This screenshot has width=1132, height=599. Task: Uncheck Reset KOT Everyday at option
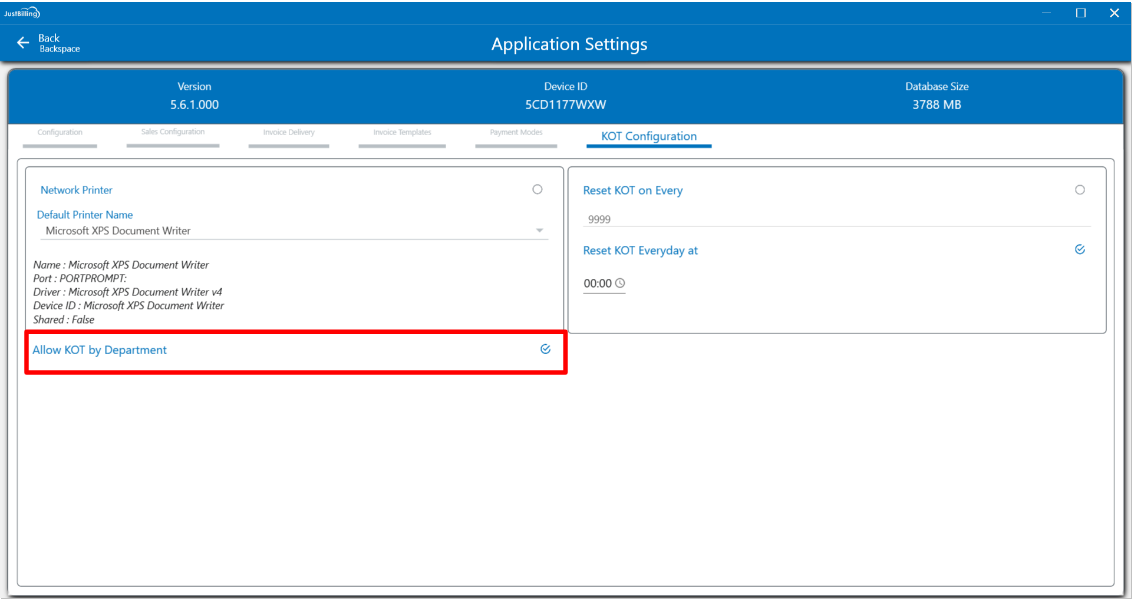click(x=1079, y=250)
